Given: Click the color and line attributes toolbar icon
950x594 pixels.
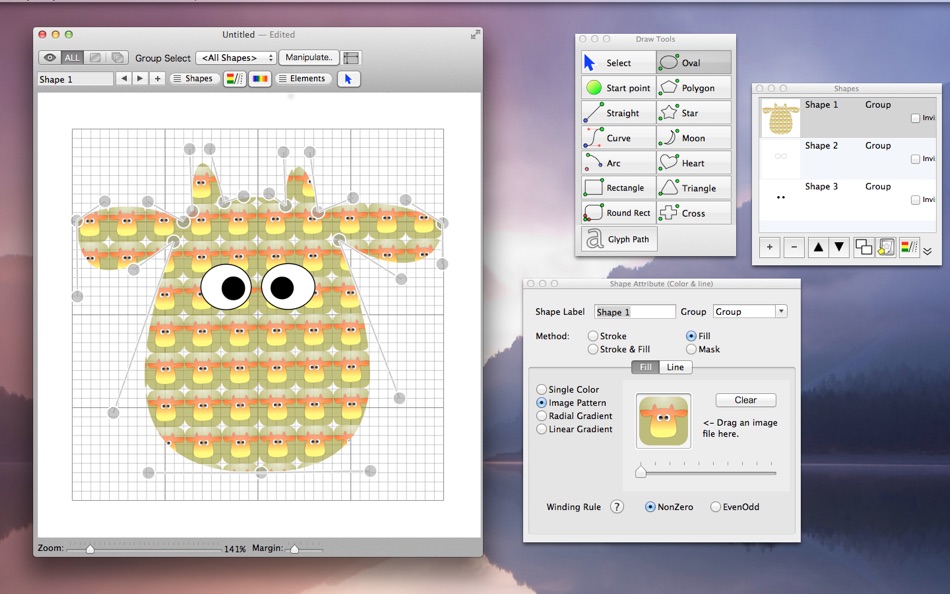Looking at the screenshot, I should point(234,79).
